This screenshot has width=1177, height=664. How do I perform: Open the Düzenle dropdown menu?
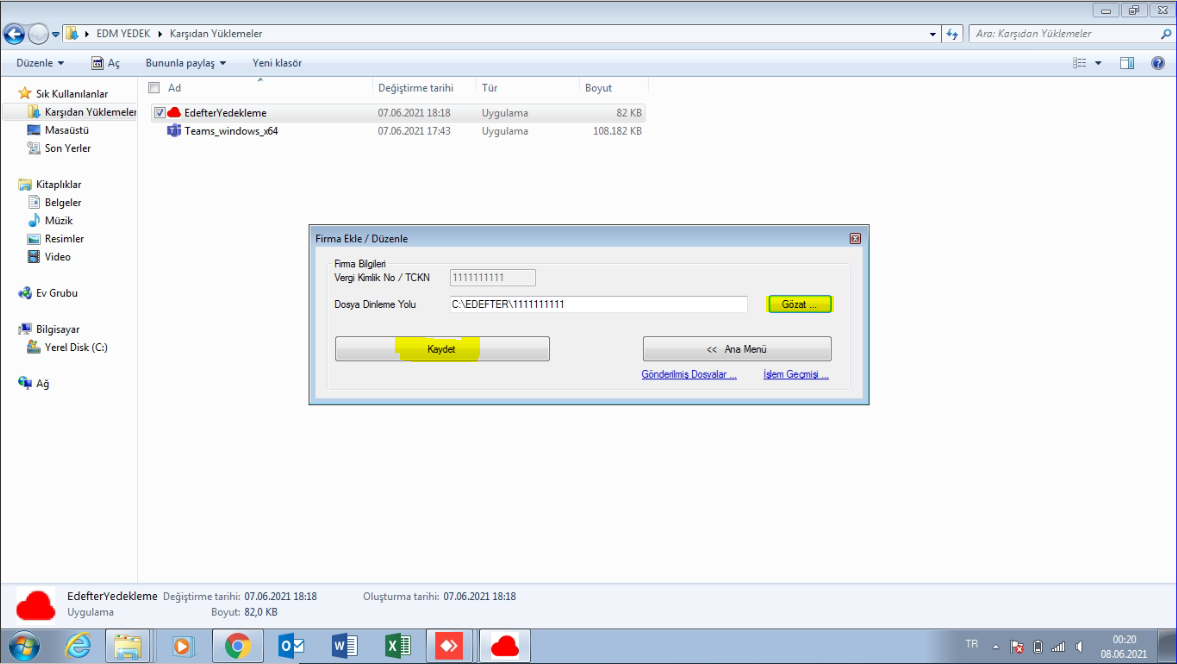point(40,63)
